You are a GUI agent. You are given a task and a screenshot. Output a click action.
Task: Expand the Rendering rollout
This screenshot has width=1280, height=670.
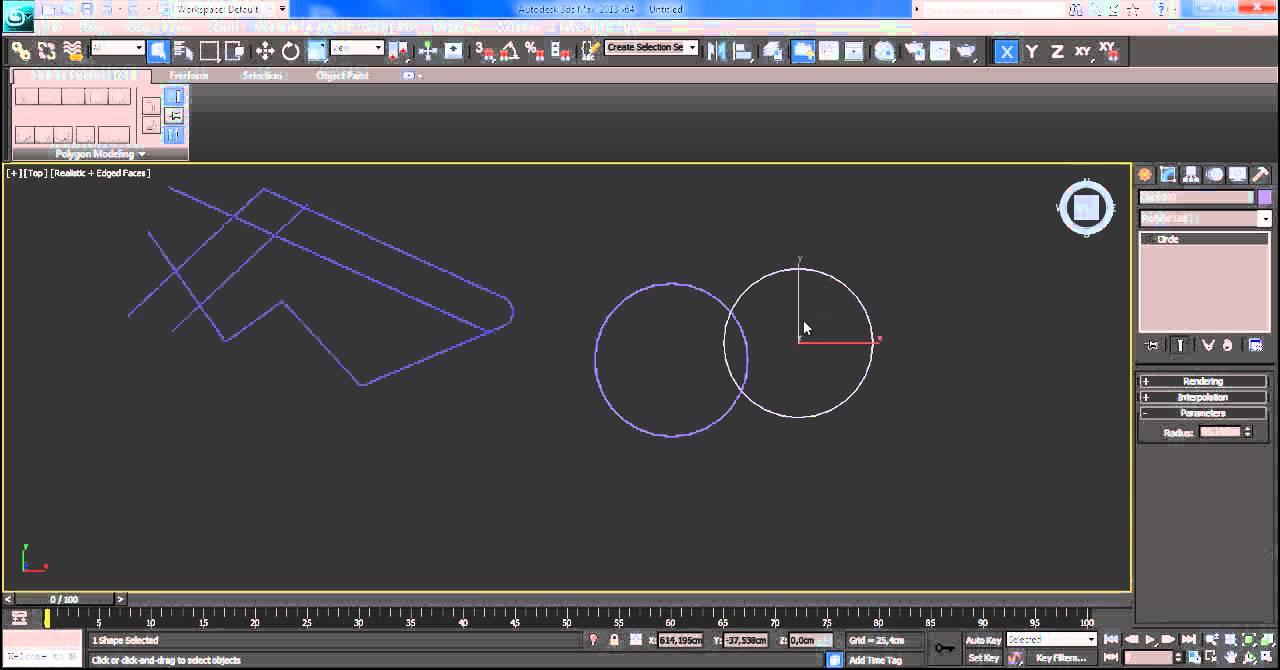click(x=1204, y=381)
